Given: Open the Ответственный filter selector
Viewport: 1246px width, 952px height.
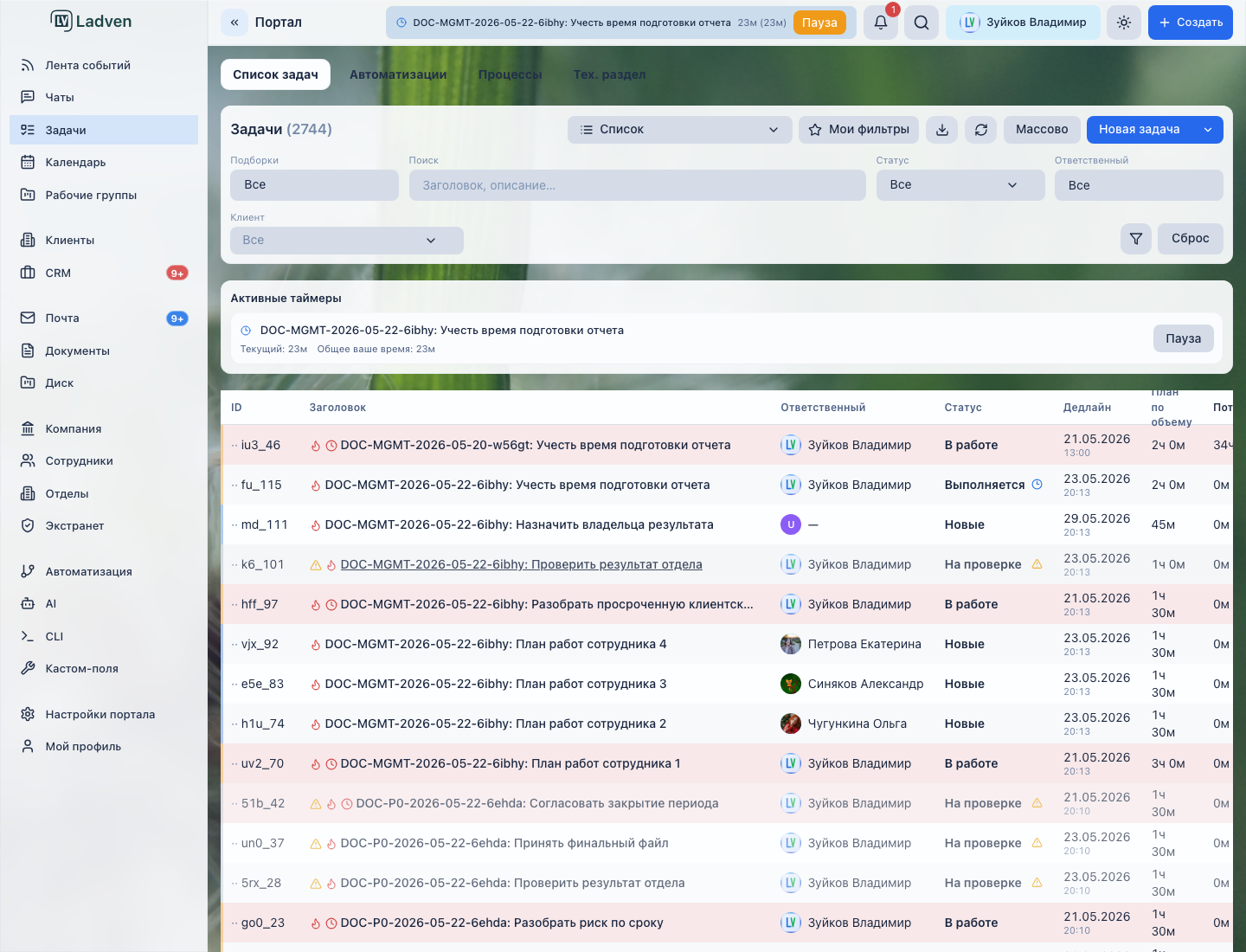Looking at the screenshot, I should pyautogui.click(x=1139, y=185).
